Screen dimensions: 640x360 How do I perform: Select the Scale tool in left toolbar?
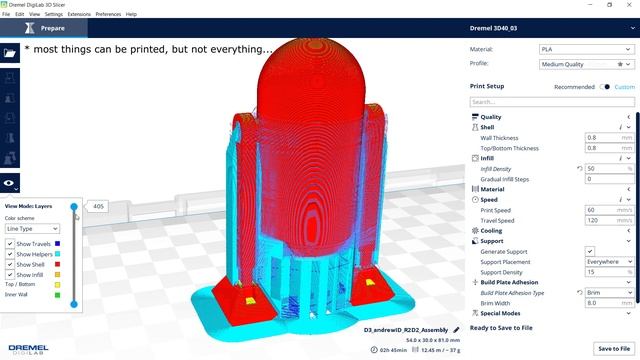(x=10, y=98)
